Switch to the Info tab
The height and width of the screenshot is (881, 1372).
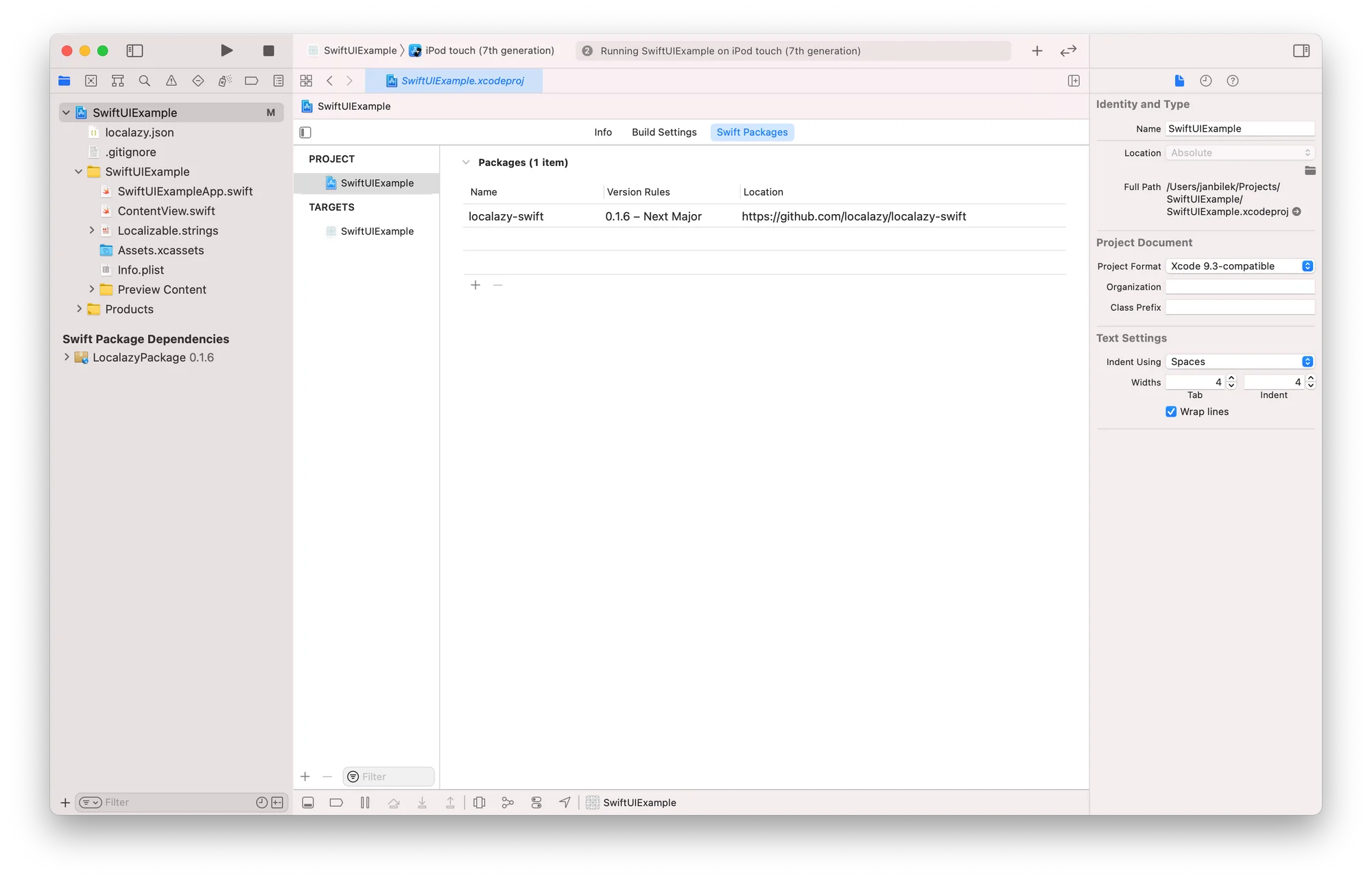pyautogui.click(x=603, y=132)
